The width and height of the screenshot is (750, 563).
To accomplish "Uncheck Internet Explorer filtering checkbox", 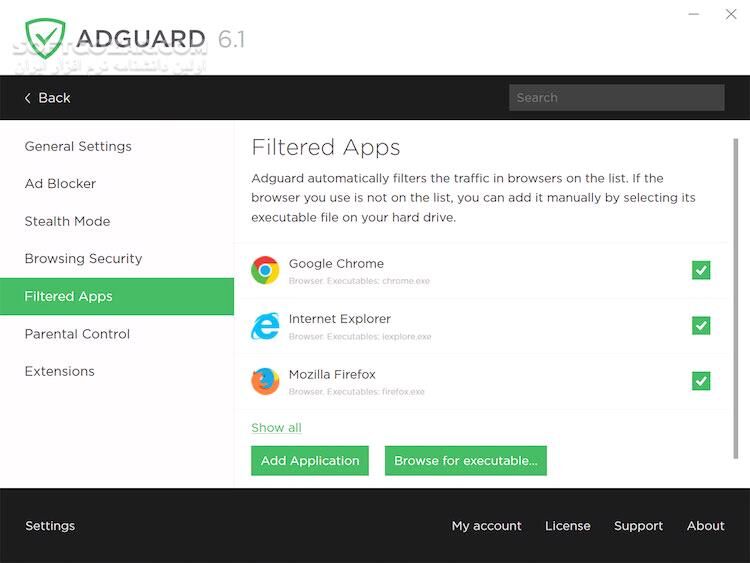I will point(701,326).
